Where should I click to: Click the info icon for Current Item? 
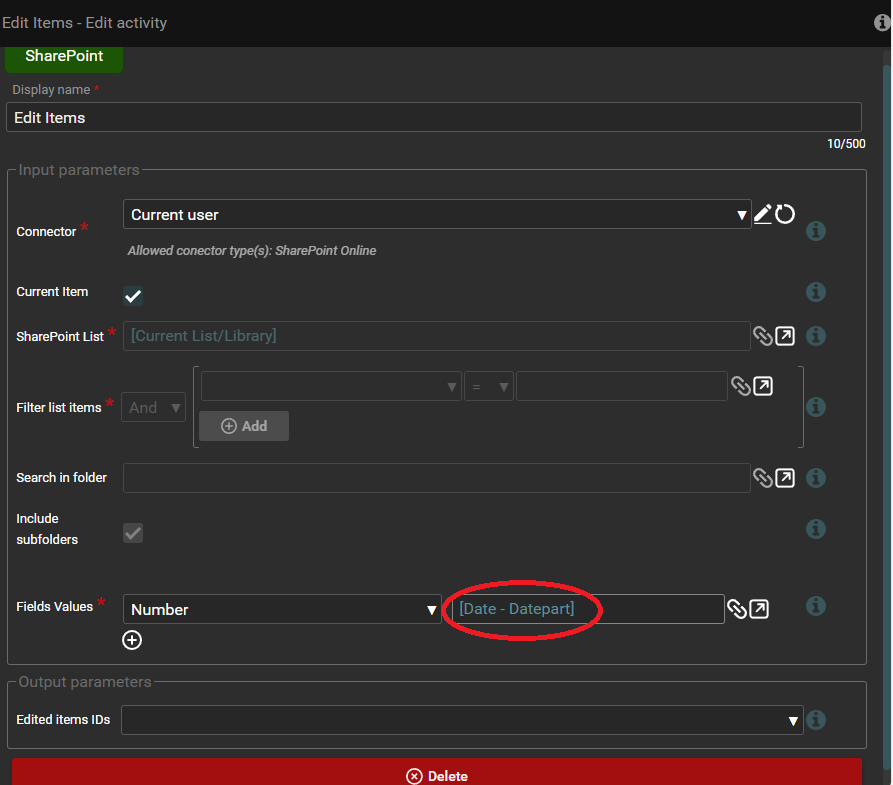coord(815,292)
